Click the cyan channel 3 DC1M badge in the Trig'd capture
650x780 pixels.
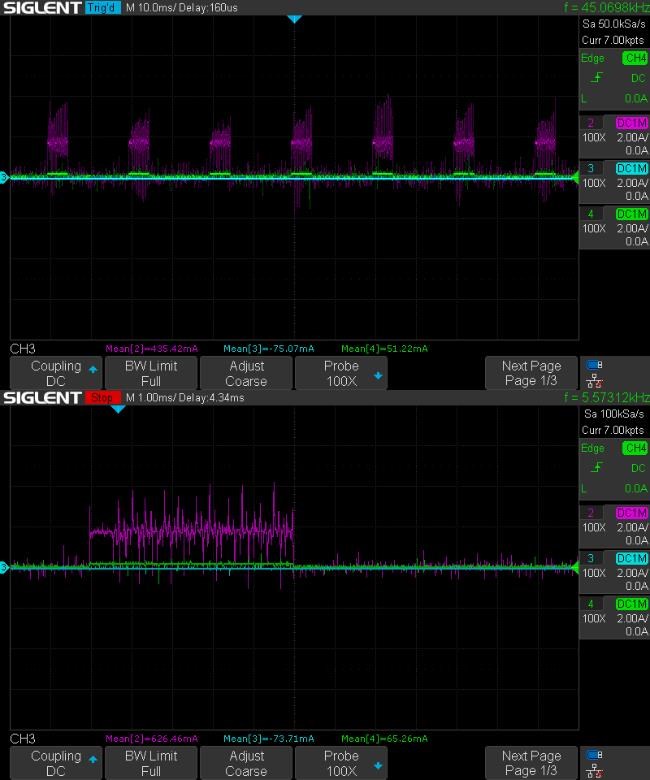pos(632,168)
